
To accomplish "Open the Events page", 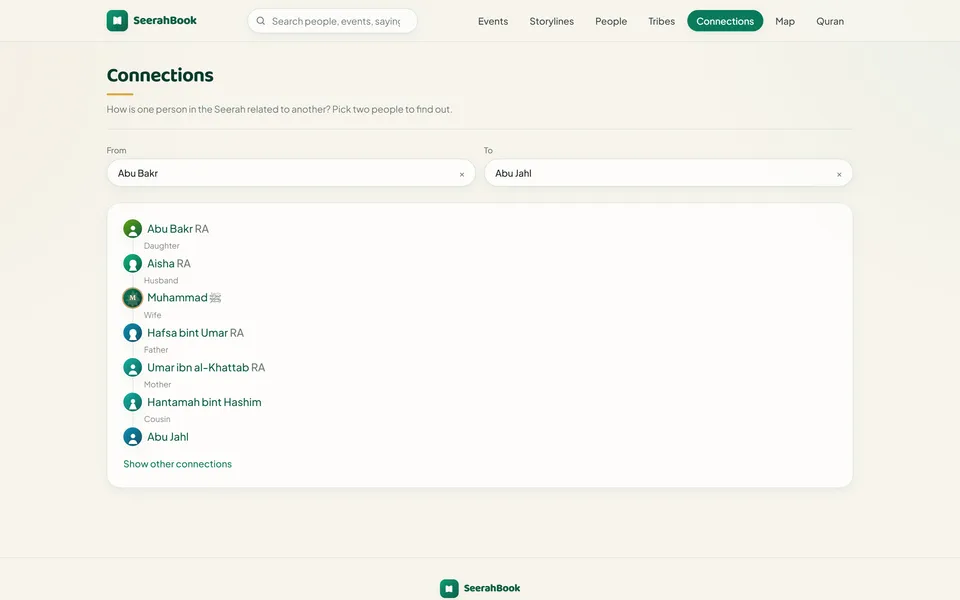I will (x=493, y=21).
